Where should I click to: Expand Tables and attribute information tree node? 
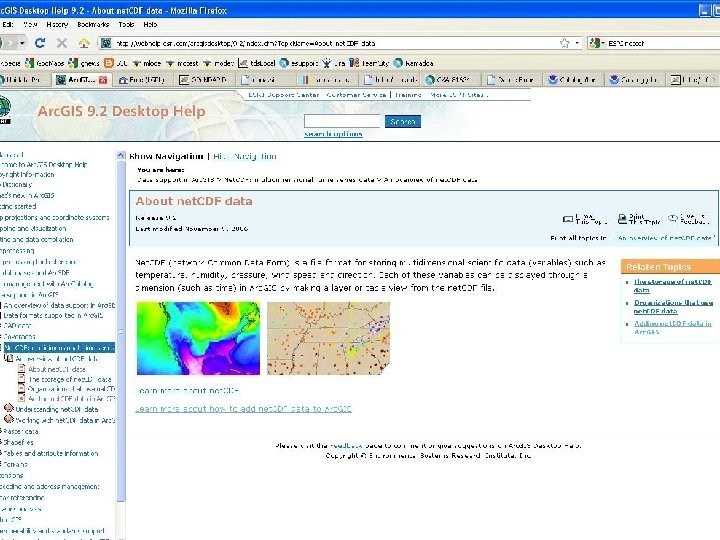point(1,453)
